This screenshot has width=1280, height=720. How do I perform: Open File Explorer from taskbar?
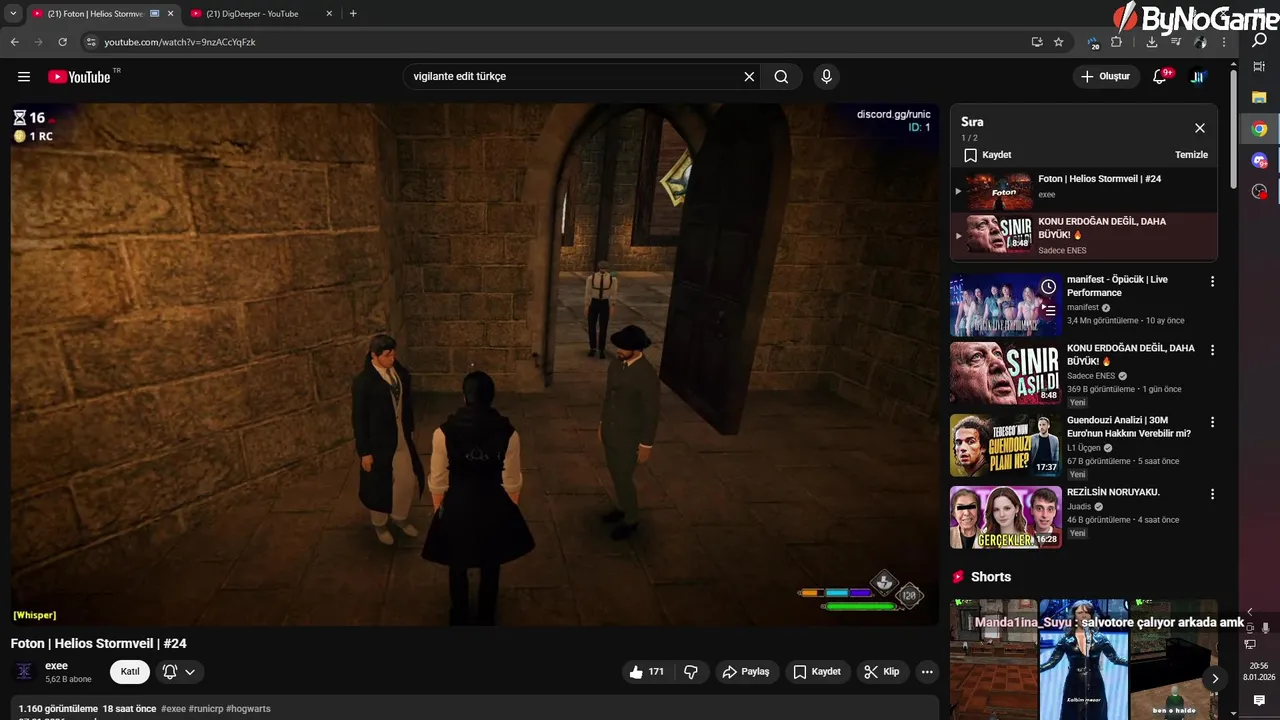tap(1259, 97)
